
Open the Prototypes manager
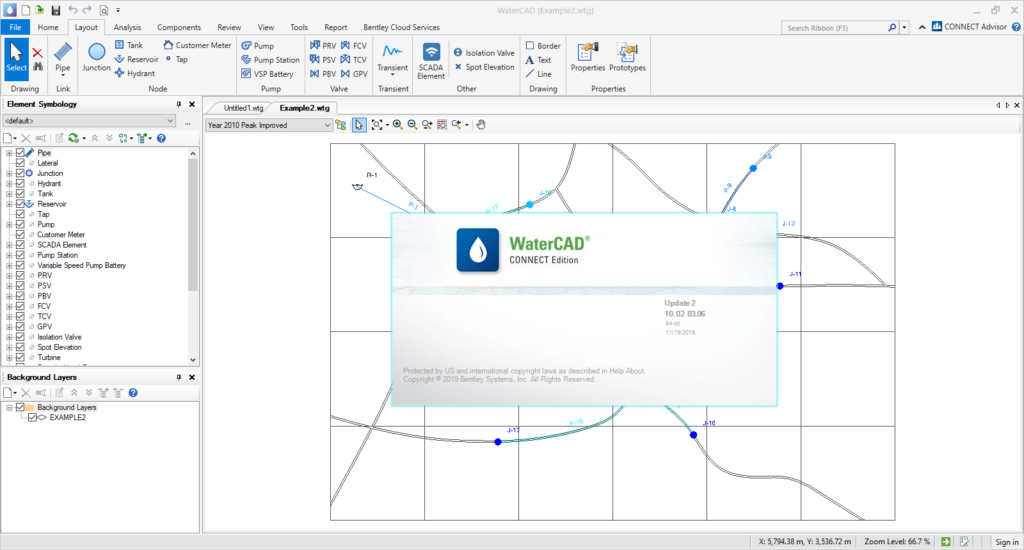(627, 57)
